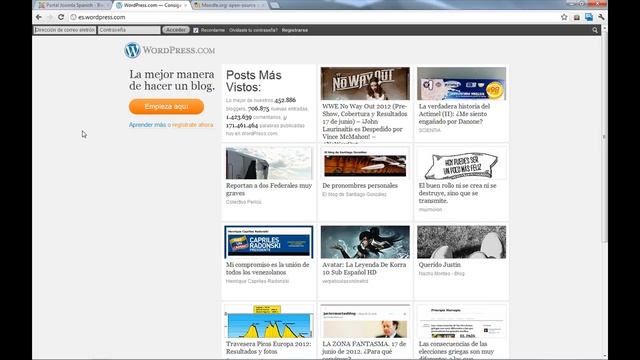Open the Querido Justin post
Image resolution: width=640 pixels, height=360 pixels.
tap(440, 265)
